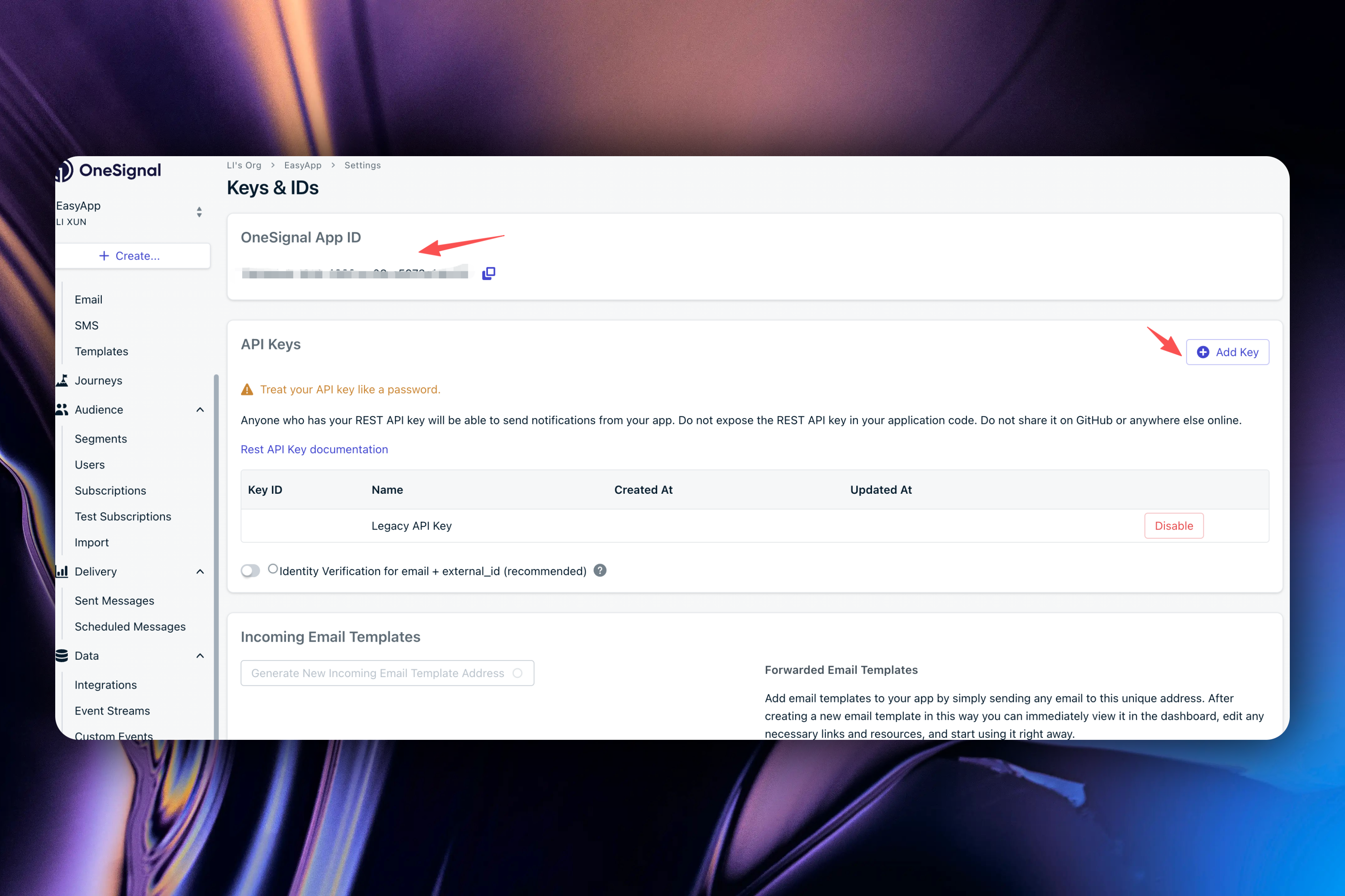
Task: Click the Data database icon
Action: coord(62,655)
